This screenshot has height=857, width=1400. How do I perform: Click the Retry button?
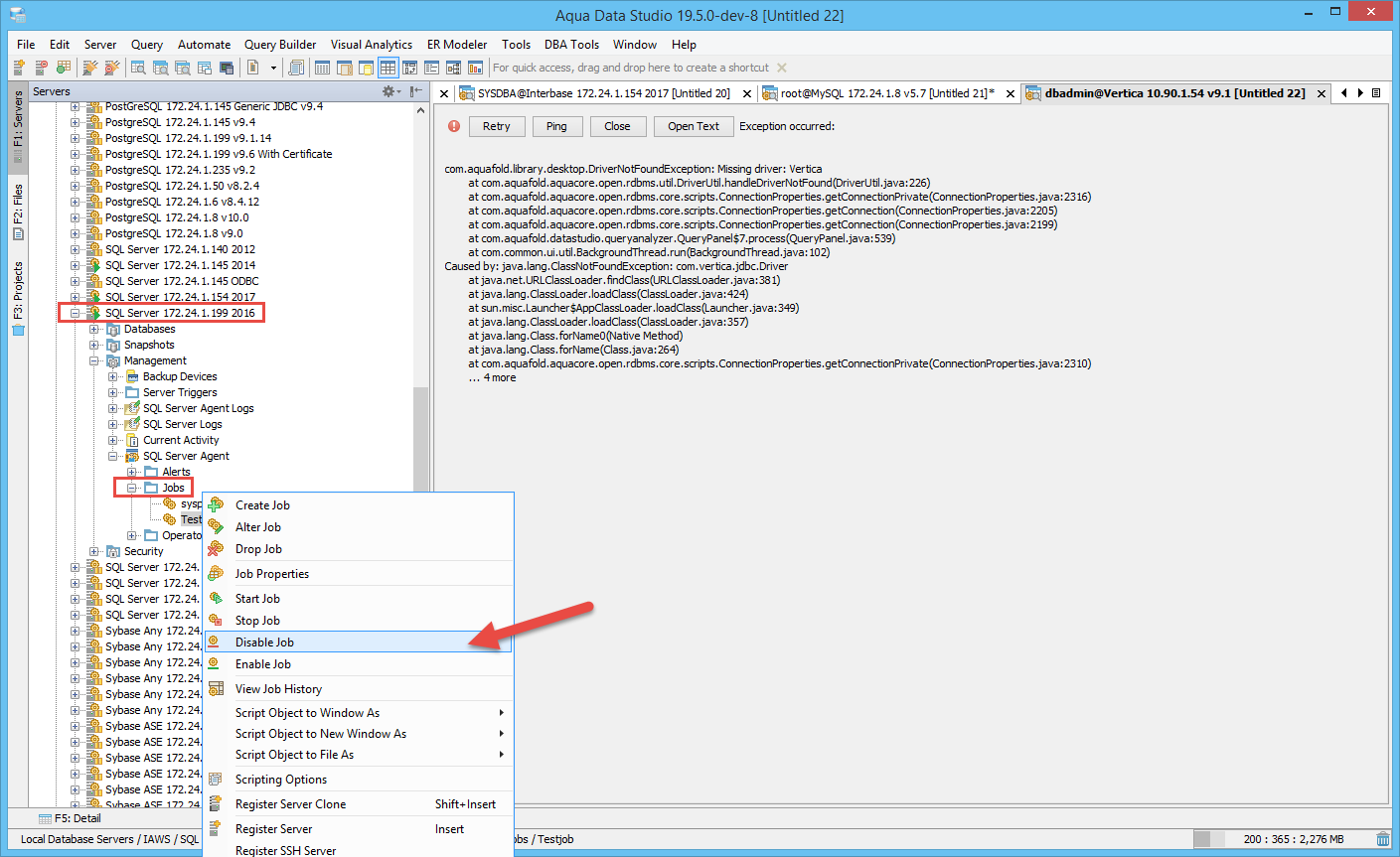coord(497,126)
